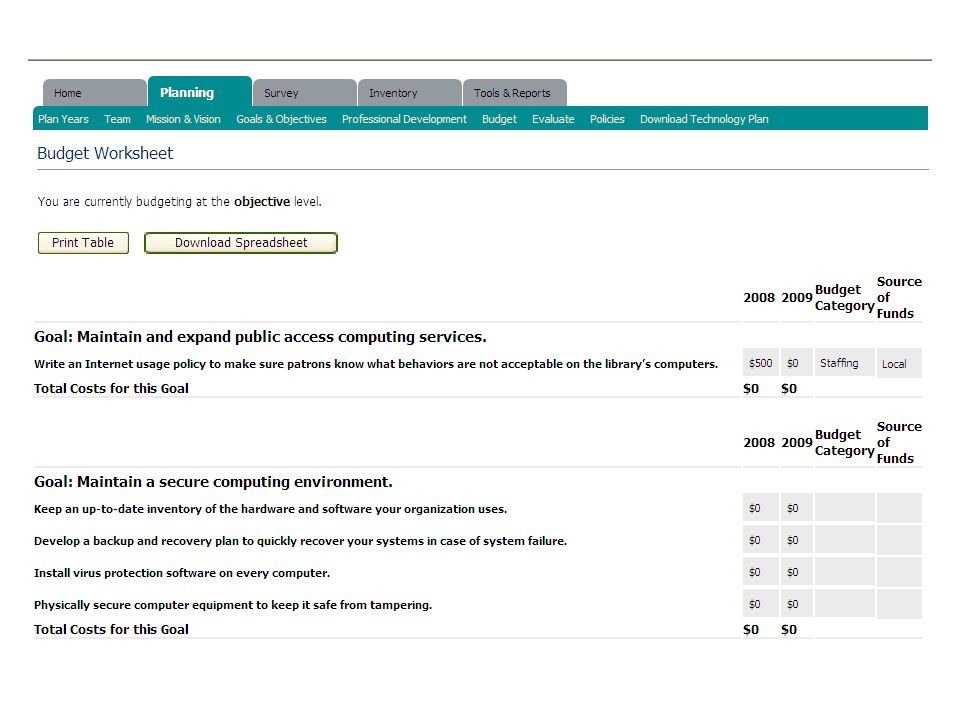The height and width of the screenshot is (720, 960).
Task: Open Professional Development section
Action: click(x=404, y=119)
